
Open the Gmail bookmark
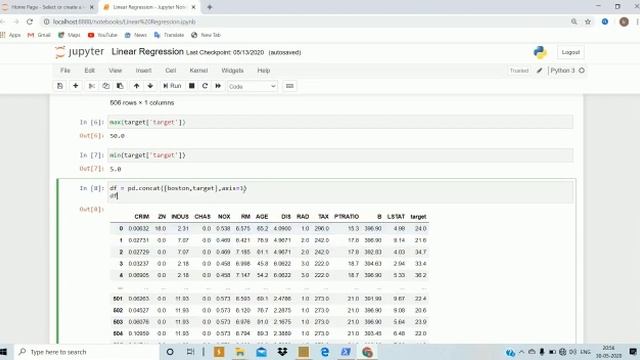click(x=39, y=35)
